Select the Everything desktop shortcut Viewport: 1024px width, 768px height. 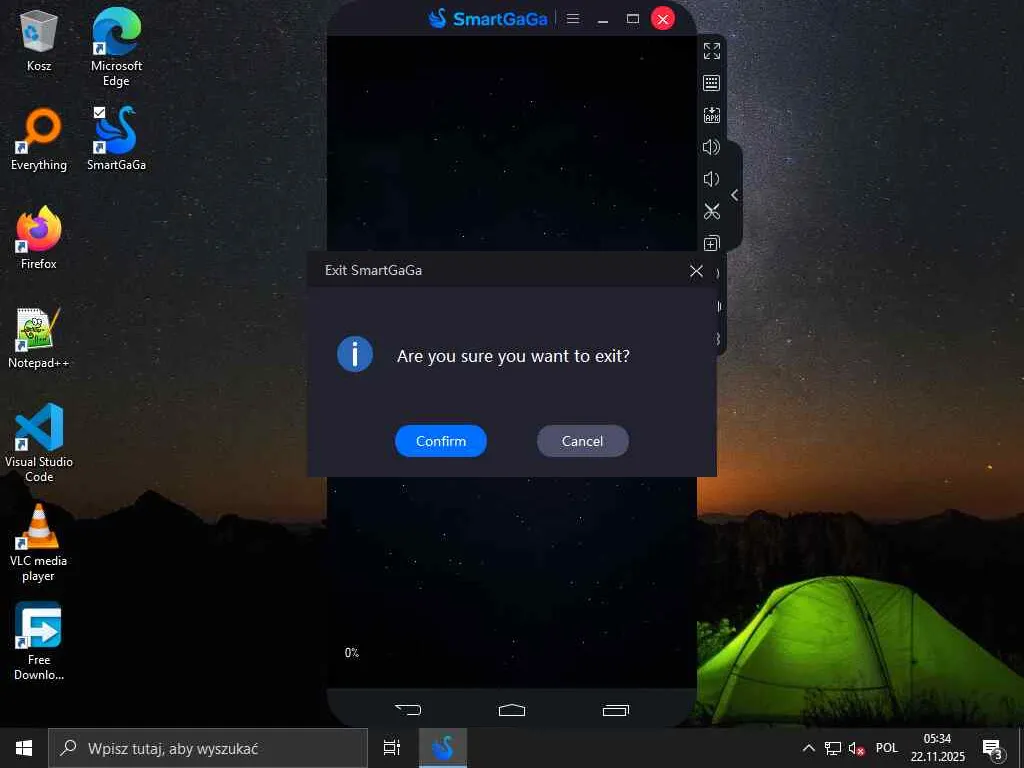click(39, 140)
